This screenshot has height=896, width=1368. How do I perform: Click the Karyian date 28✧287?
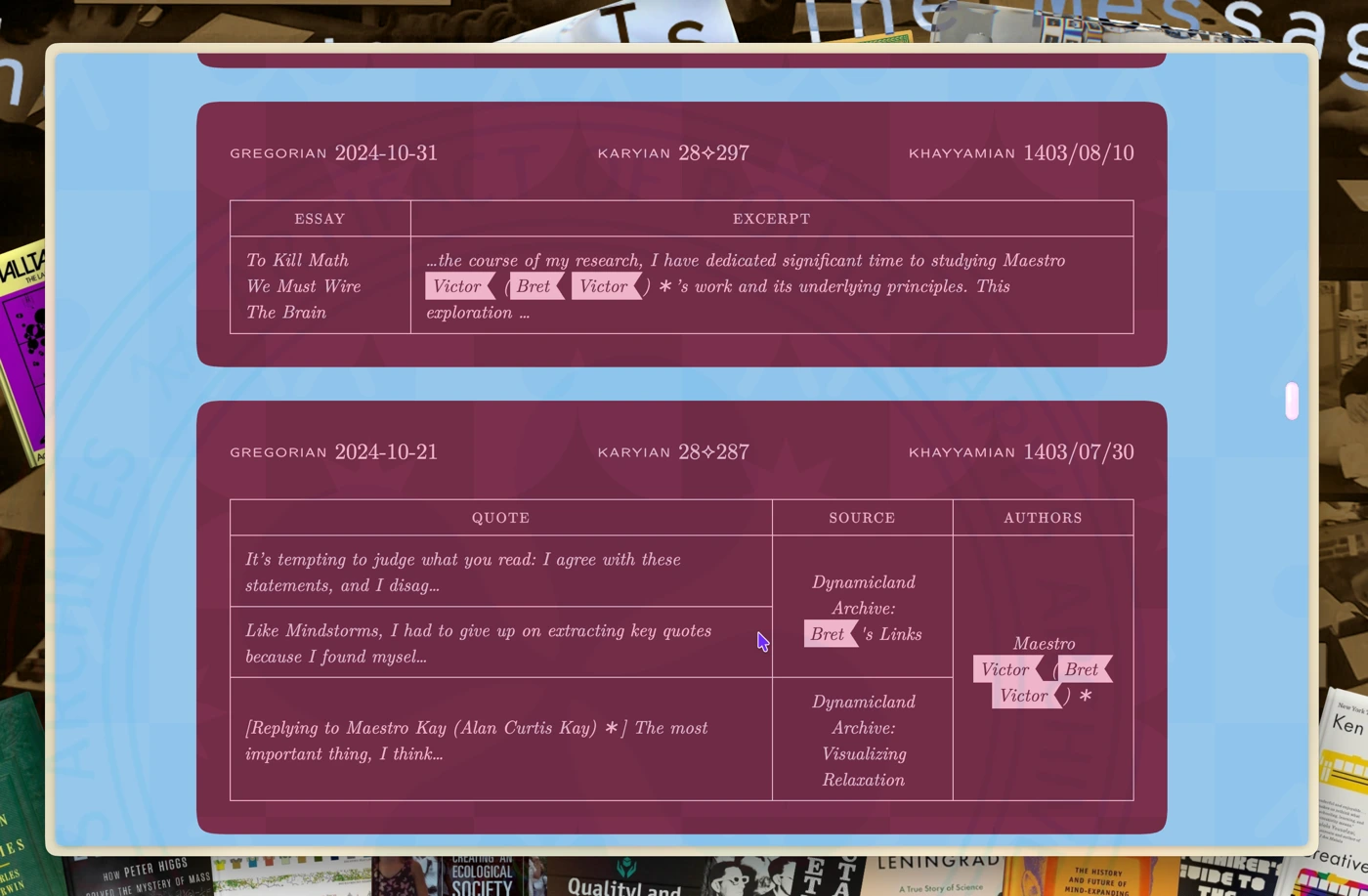(x=713, y=452)
